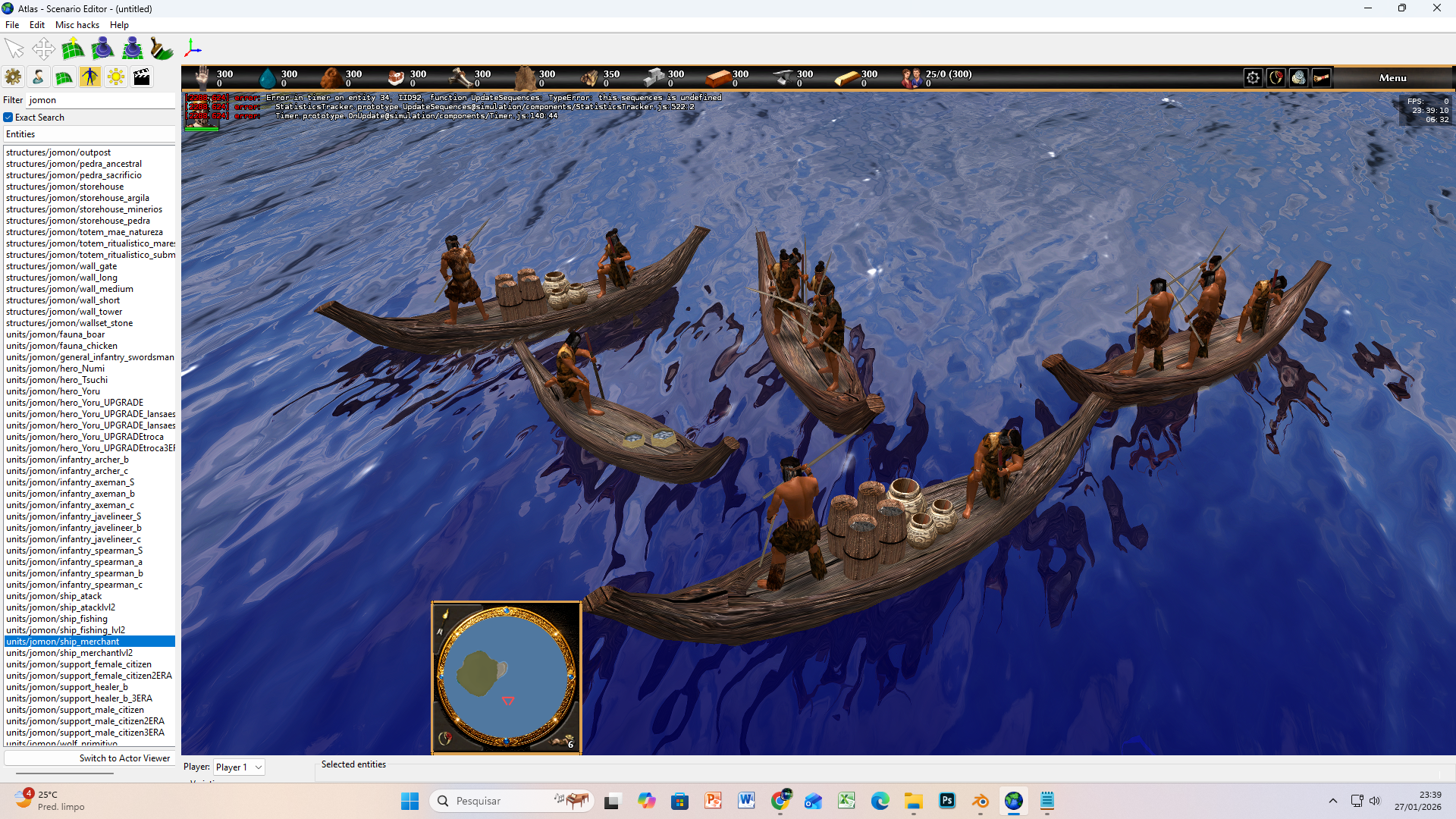Open the Player settings tab icon

coord(38,77)
